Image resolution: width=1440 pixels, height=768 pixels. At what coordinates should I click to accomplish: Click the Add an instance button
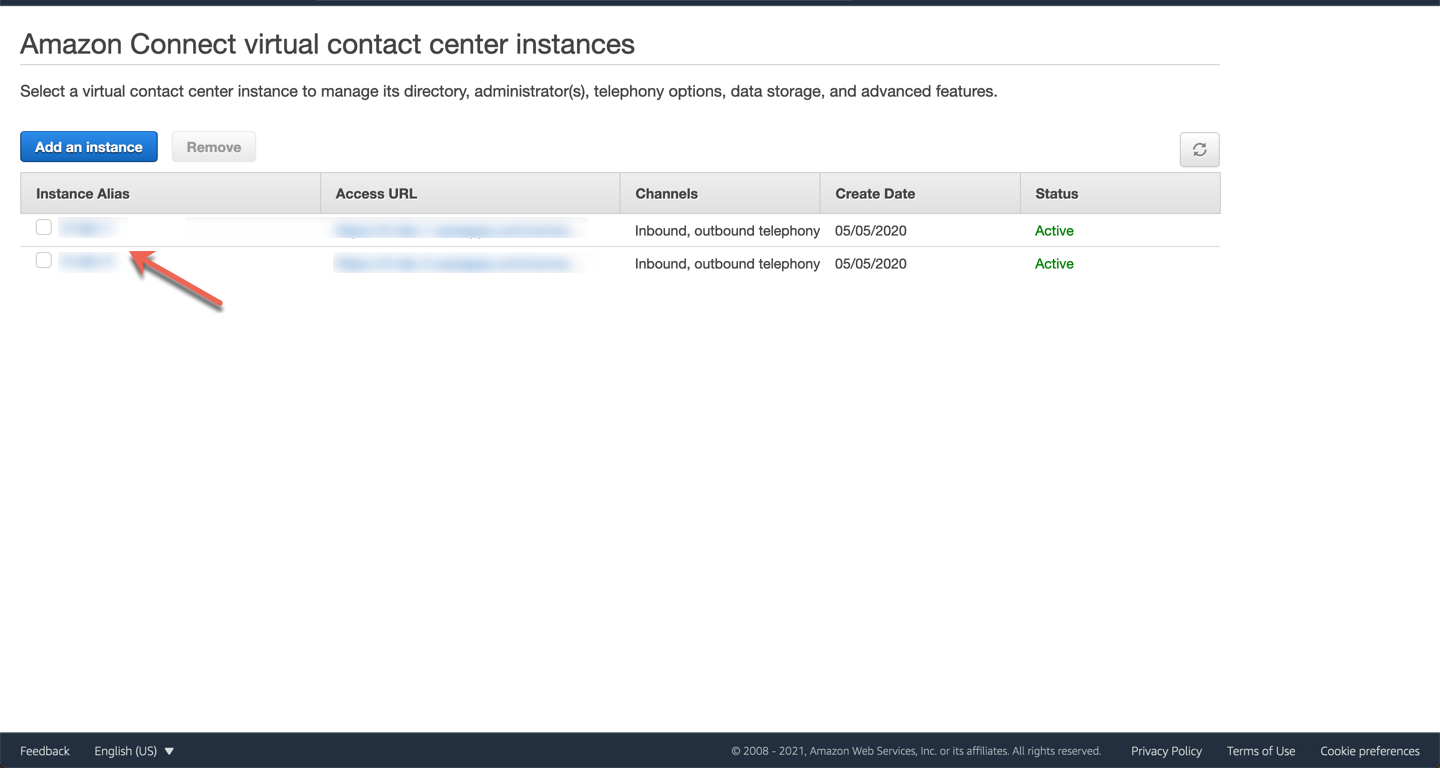coord(89,147)
